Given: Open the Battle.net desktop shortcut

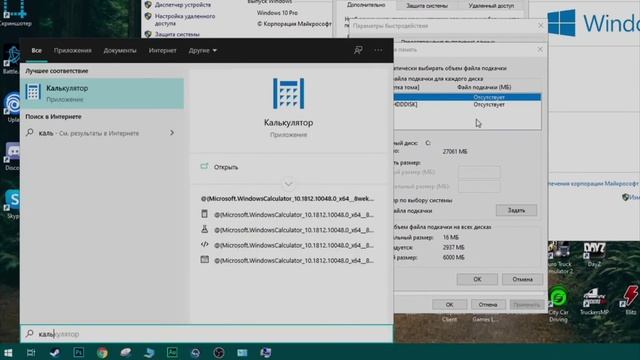Looking at the screenshot, I should 11,60.
